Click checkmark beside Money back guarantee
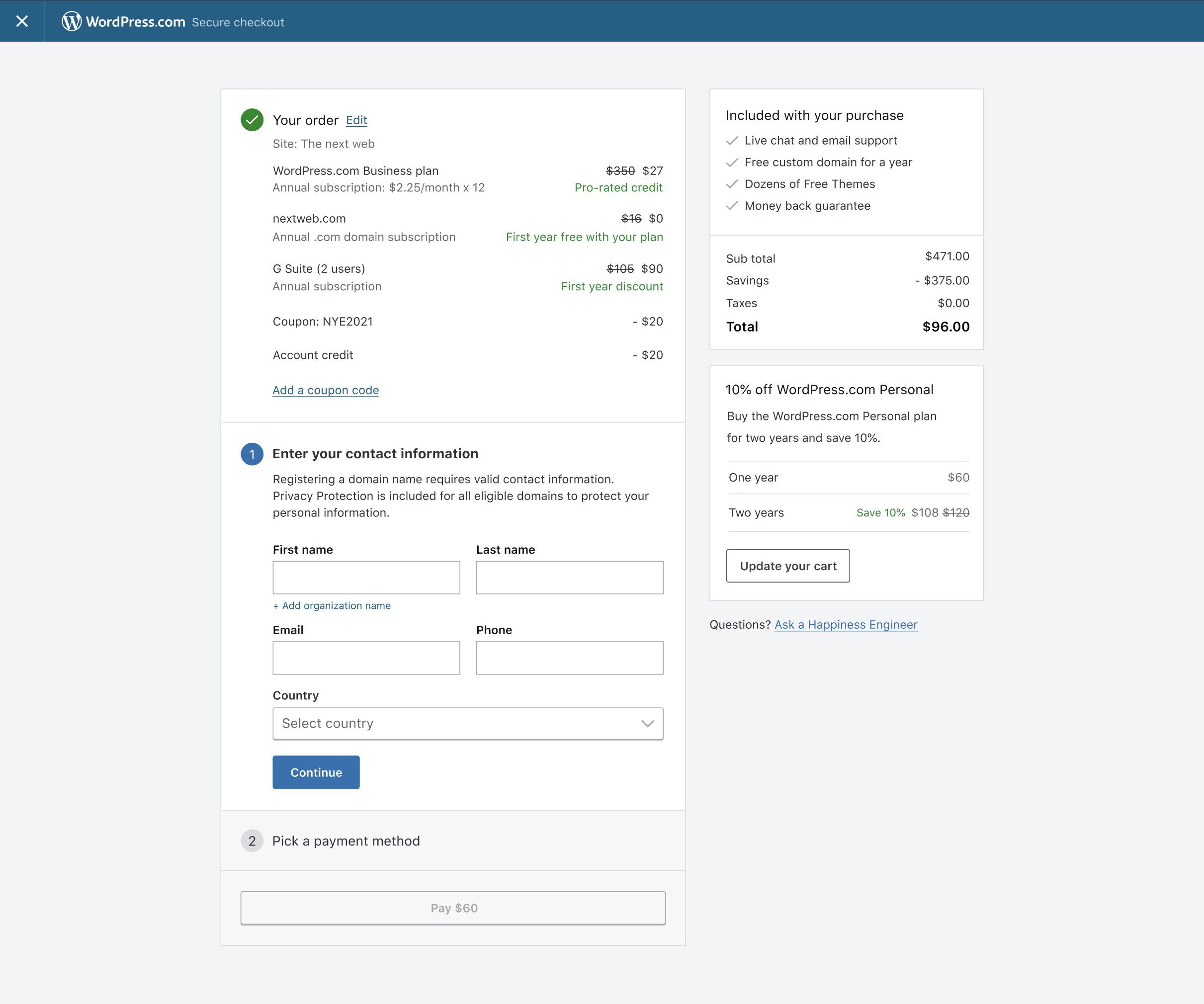The image size is (1204, 1004). [732, 206]
